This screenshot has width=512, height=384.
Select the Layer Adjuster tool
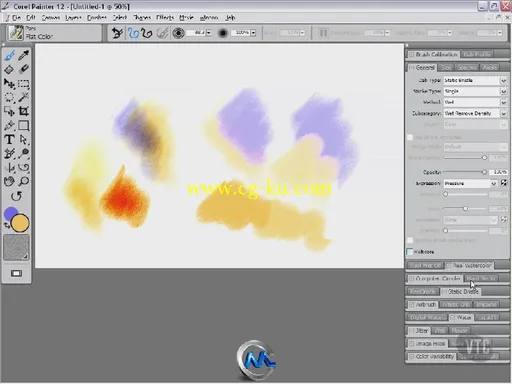[9, 83]
